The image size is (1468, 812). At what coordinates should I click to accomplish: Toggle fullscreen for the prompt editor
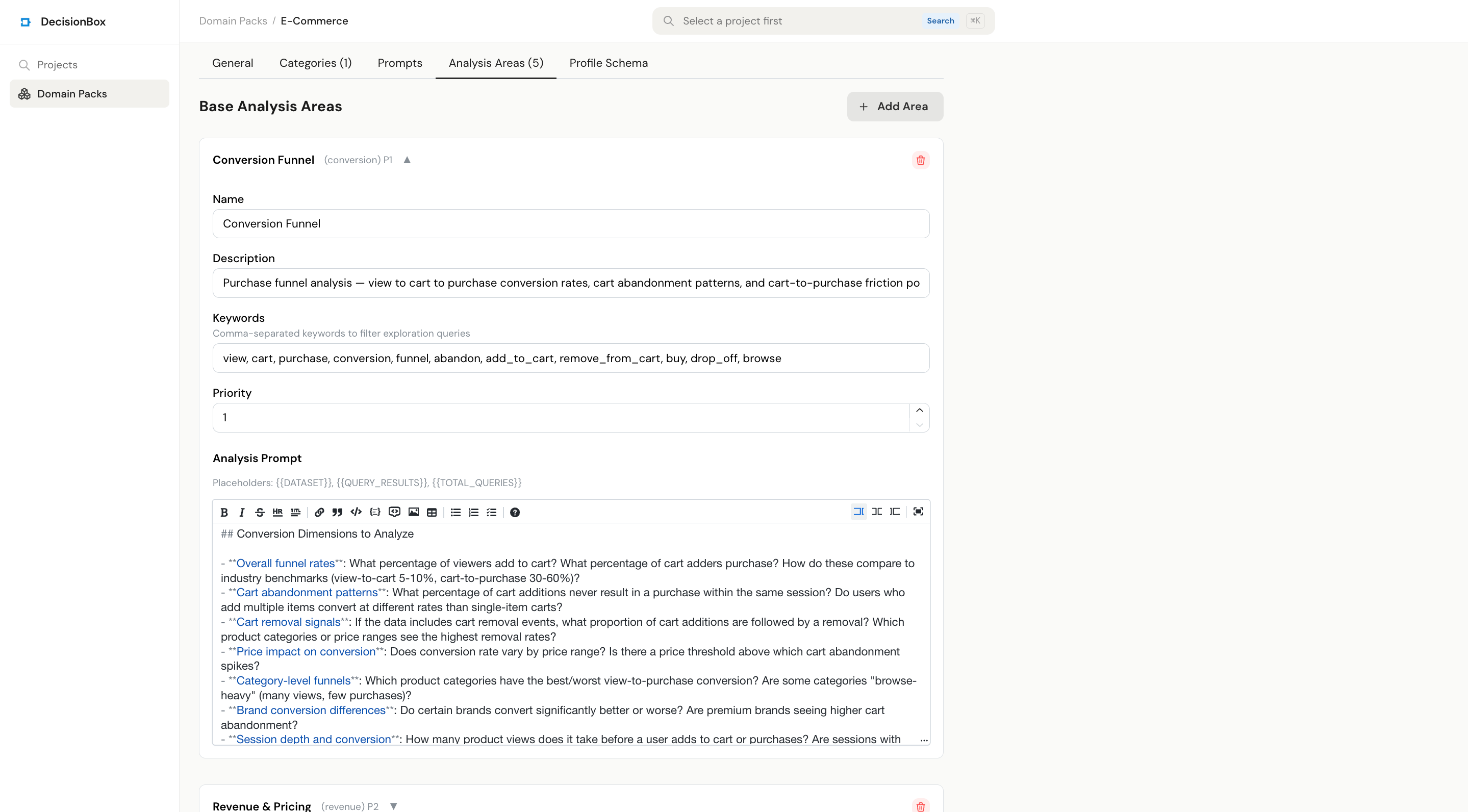[918, 512]
